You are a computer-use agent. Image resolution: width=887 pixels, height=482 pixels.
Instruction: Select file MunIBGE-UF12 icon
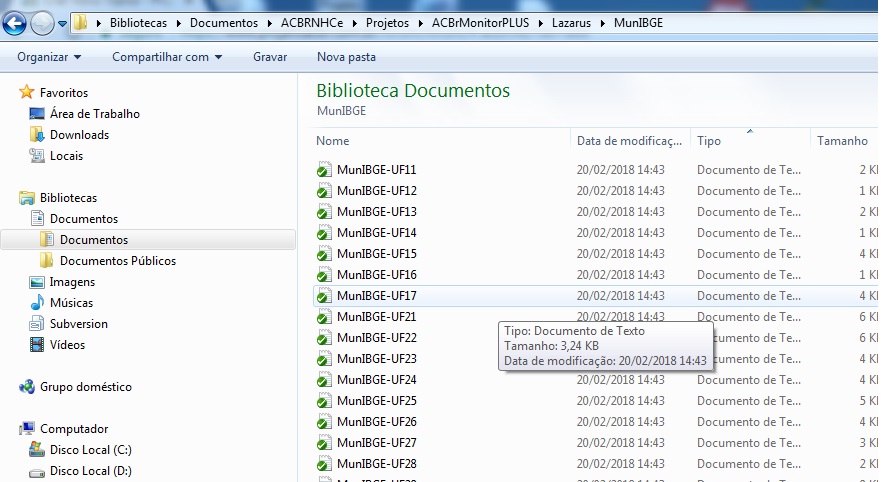coord(324,191)
